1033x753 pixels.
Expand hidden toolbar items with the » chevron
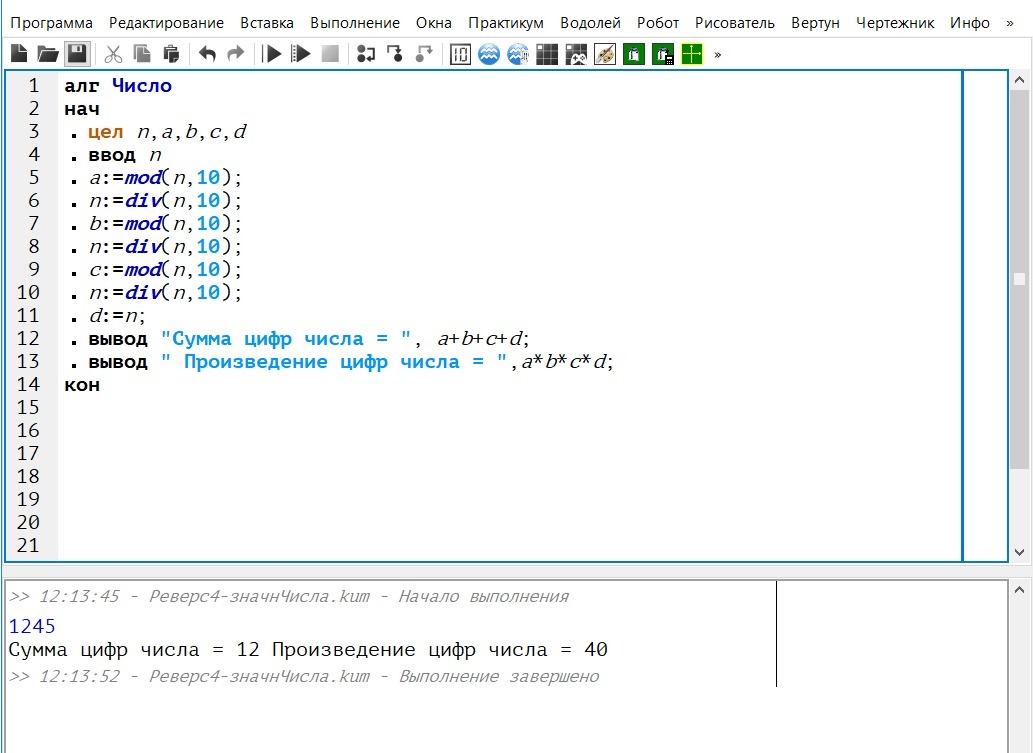pyautogui.click(x=717, y=54)
